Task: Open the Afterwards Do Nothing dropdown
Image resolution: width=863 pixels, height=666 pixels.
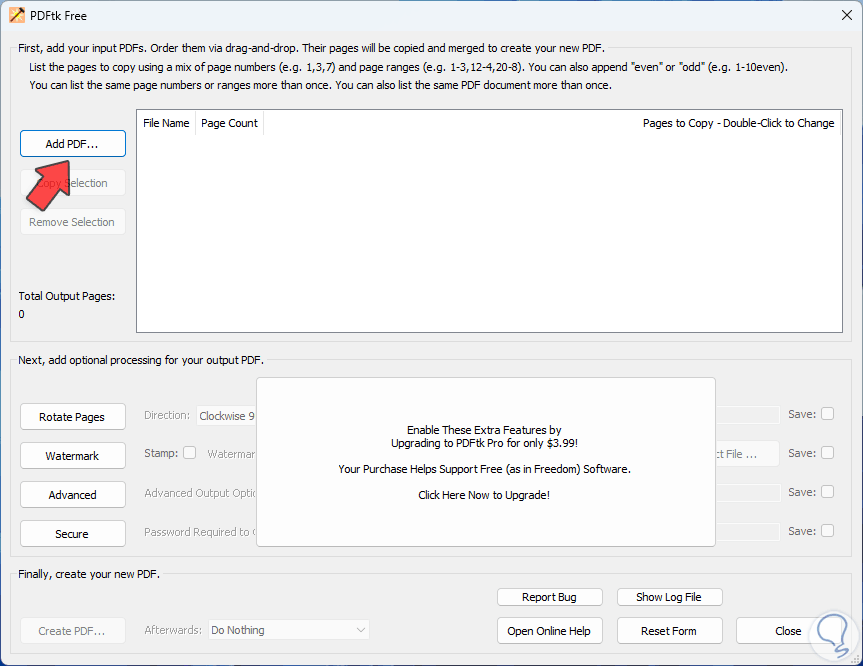Action: pos(288,630)
